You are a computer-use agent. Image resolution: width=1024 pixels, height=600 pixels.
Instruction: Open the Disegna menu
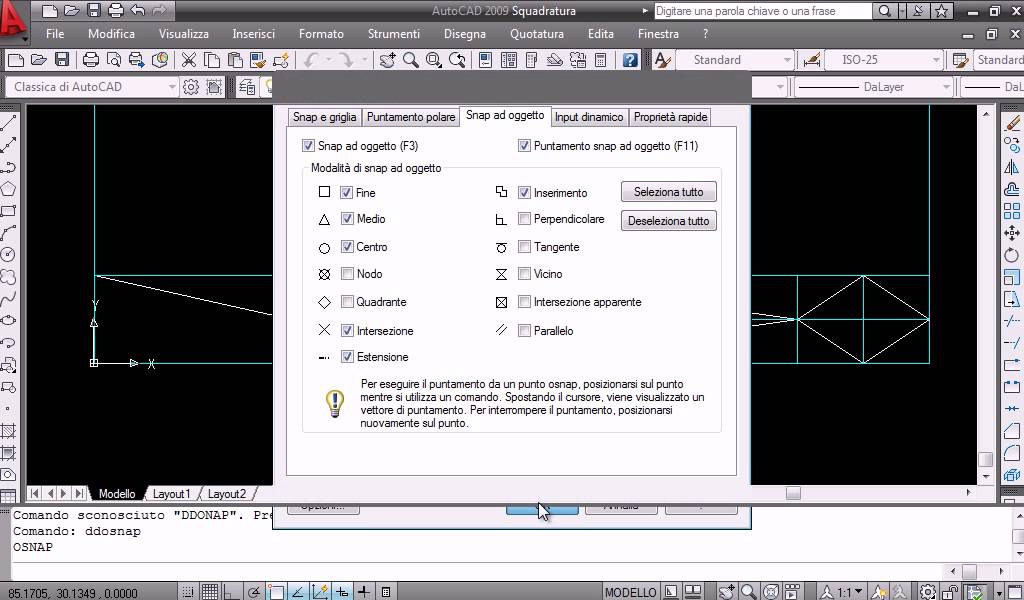[x=464, y=33]
